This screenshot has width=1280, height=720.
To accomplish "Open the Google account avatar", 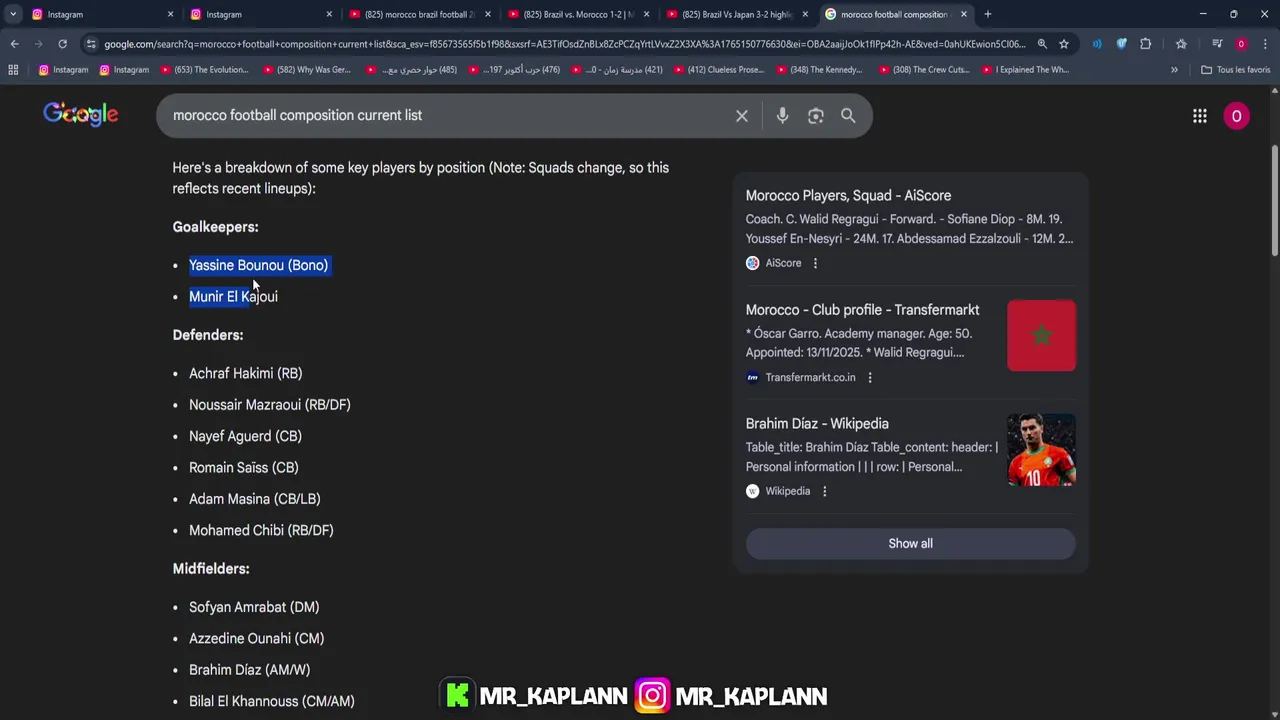I will click(1236, 116).
